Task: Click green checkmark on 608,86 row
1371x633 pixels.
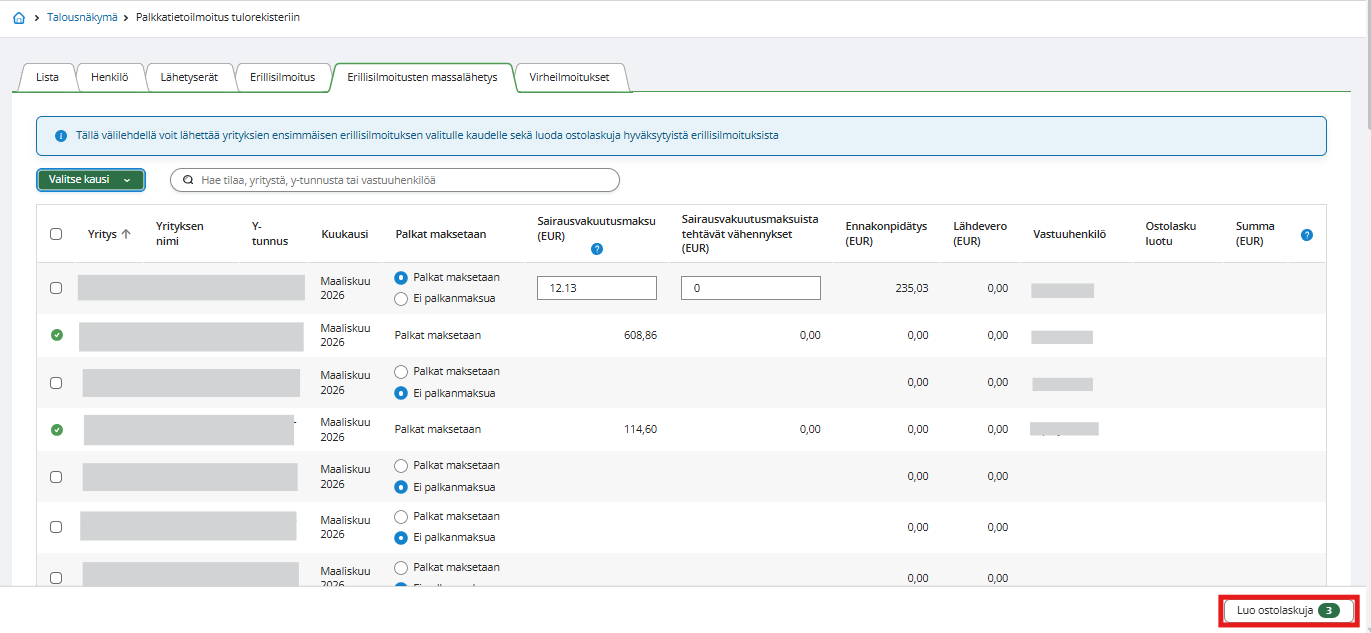Action: point(57,335)
